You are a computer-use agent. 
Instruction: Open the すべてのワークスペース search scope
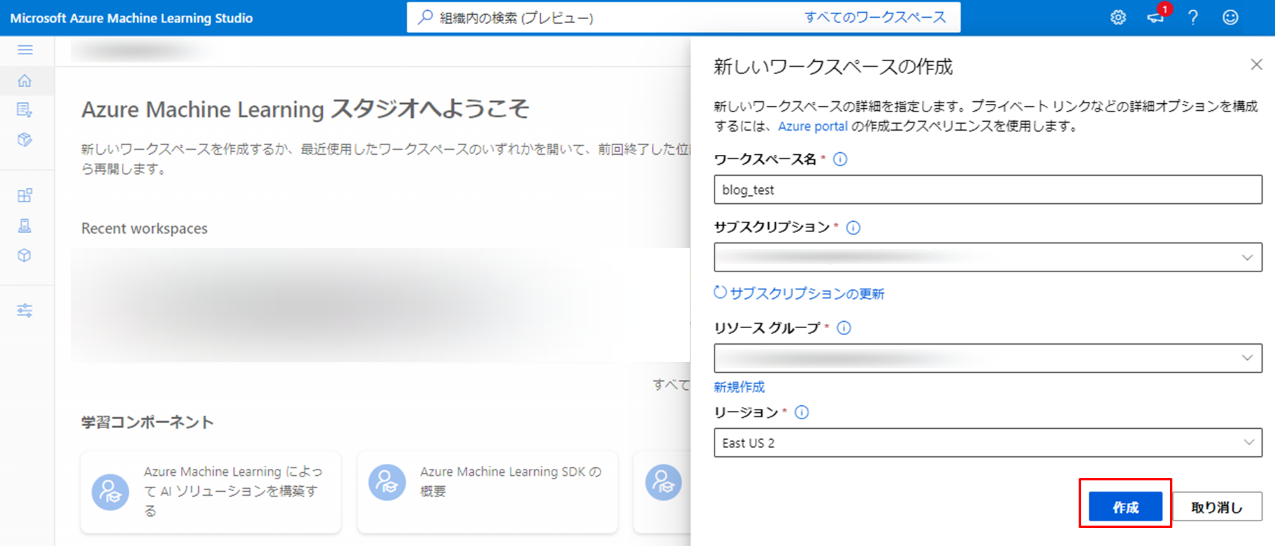[x=875, y=18]
